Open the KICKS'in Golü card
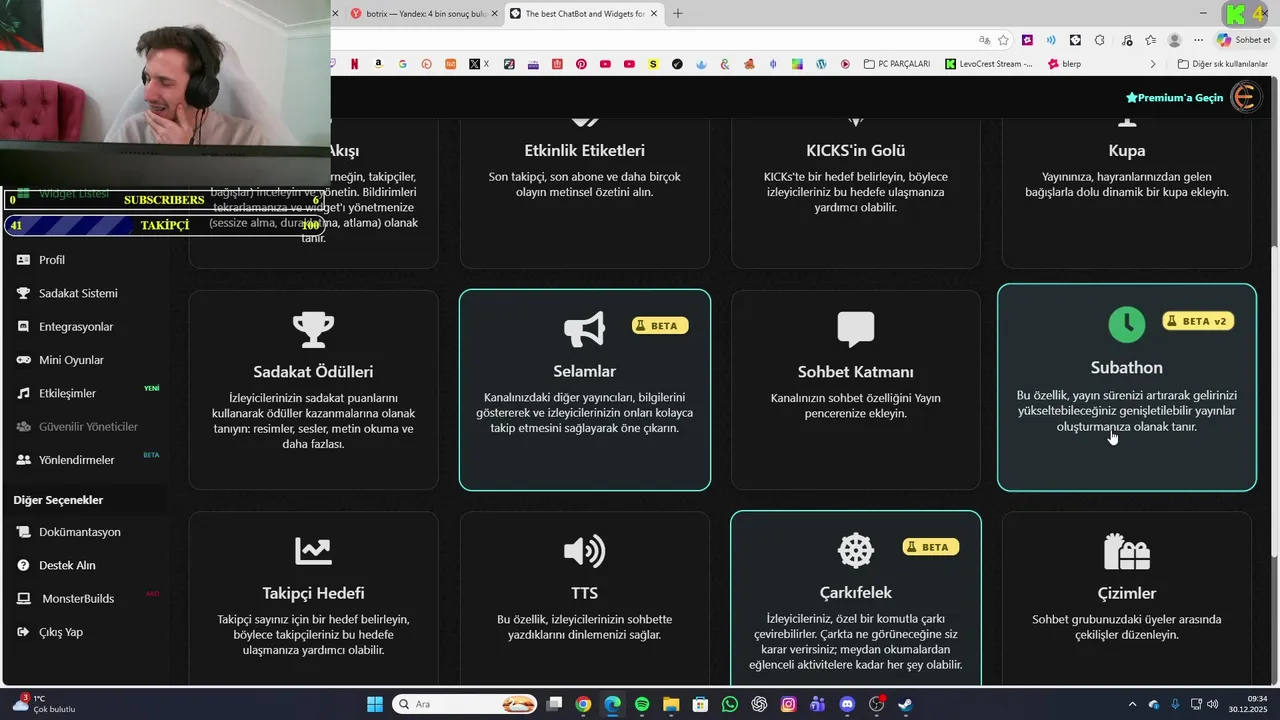This screenshot has height=720, width=1280. (856, 193)
